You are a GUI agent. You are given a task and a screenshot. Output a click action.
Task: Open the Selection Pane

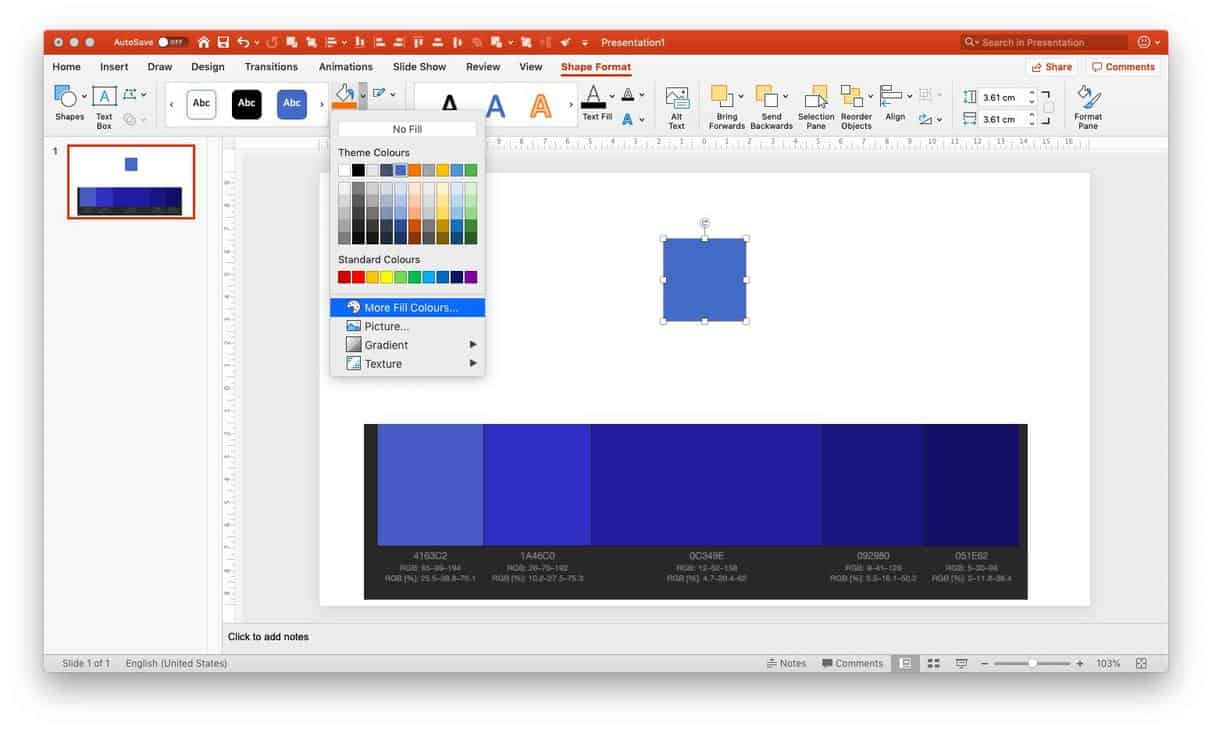816,107
